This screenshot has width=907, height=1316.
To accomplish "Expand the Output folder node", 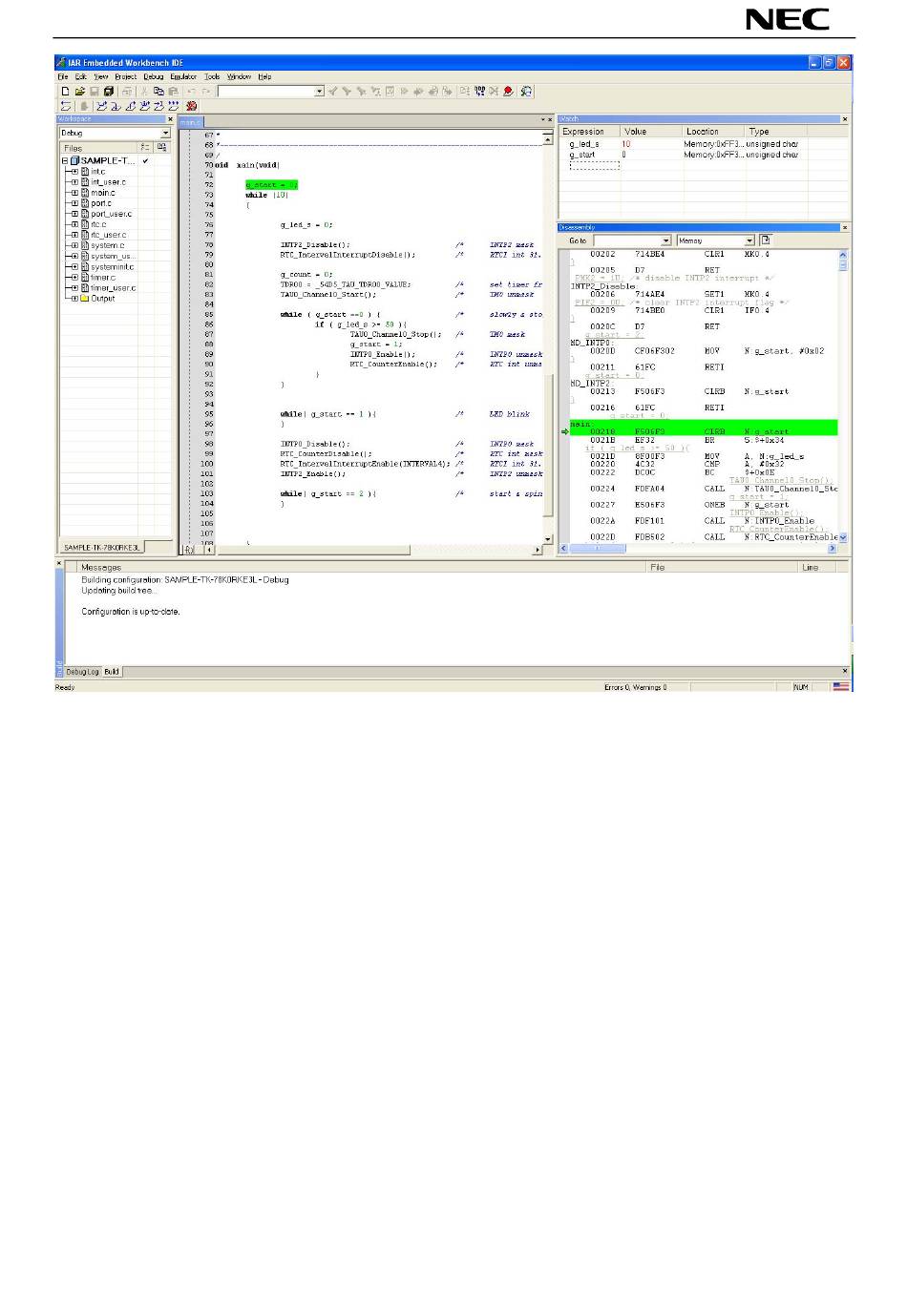I will click(x=74, y=299).
